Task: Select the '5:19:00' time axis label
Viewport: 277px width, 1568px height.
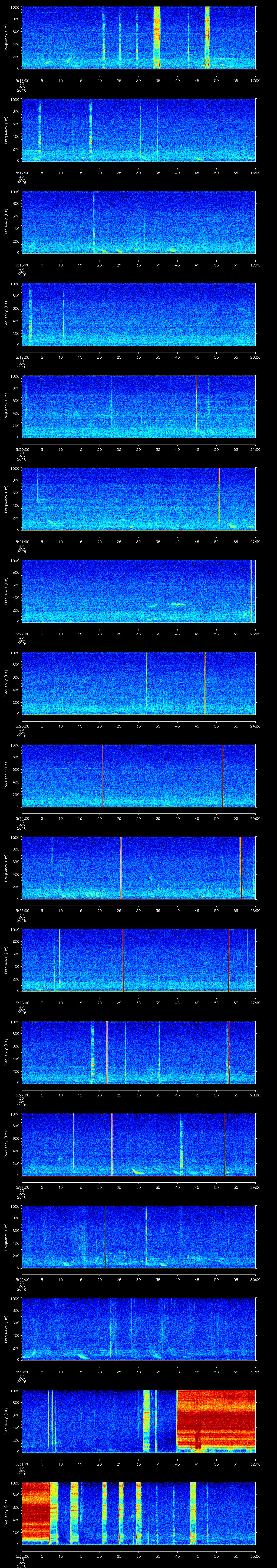Action: (22, 357)
